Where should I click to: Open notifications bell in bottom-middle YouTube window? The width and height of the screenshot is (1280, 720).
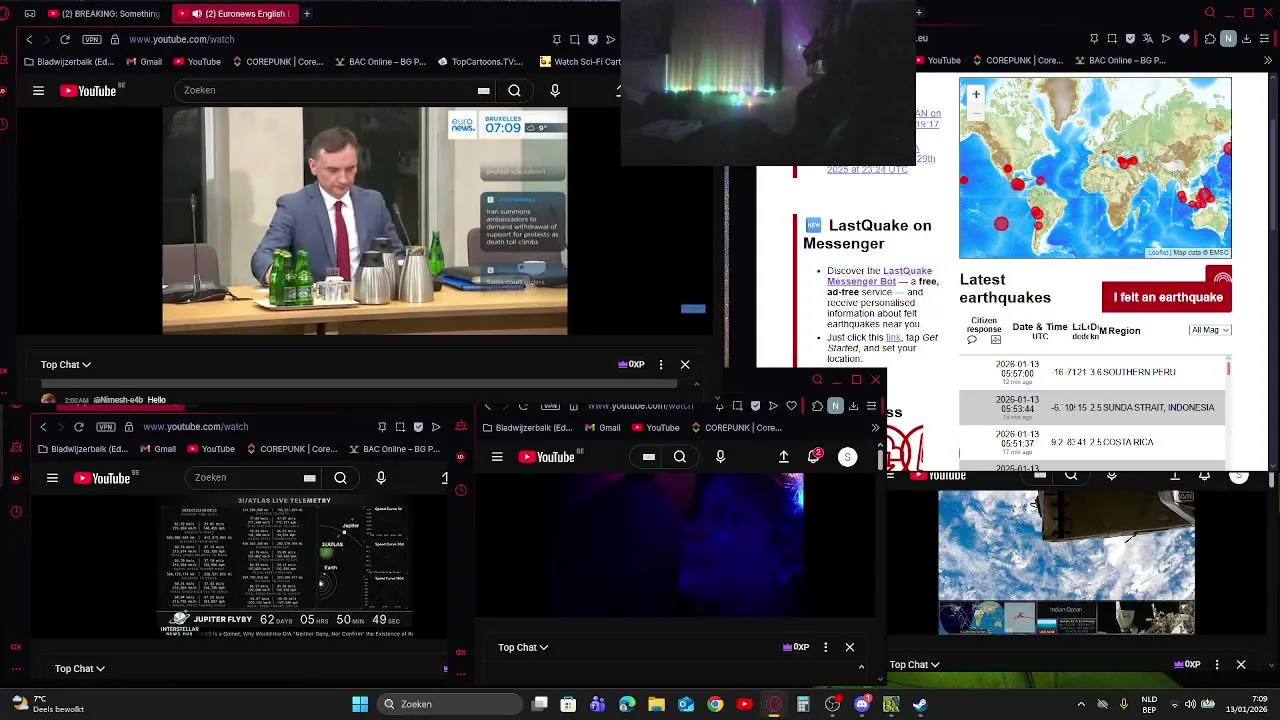[814, 457]
